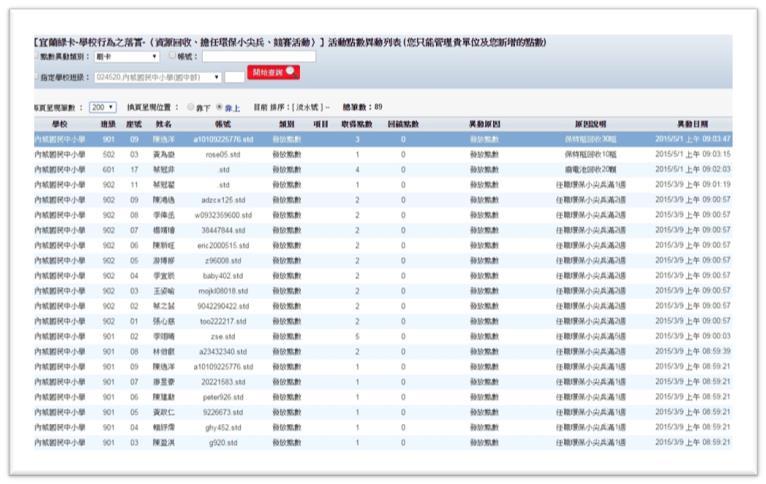Click the 帳號 account text input field
This screenshot has width=766, height=484.
pyautogui.click(x=258, y=57)
